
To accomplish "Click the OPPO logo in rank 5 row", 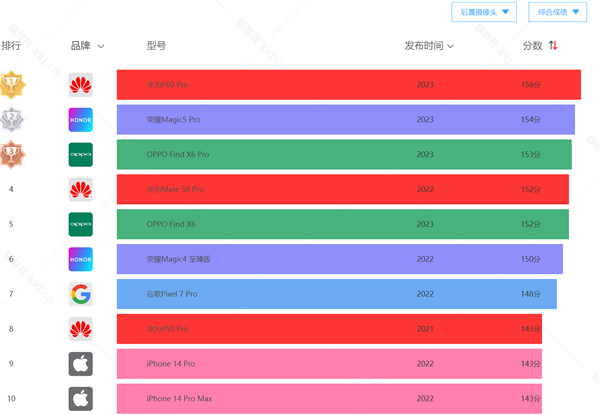I will pyautogui.click(x=81, y=224).
